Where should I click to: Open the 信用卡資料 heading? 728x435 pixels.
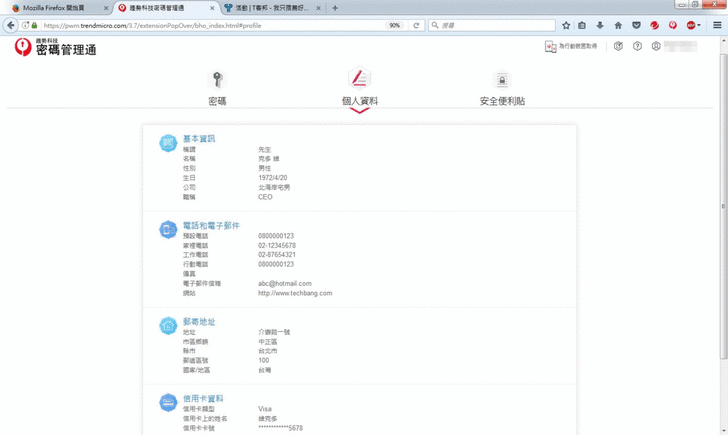203,398
